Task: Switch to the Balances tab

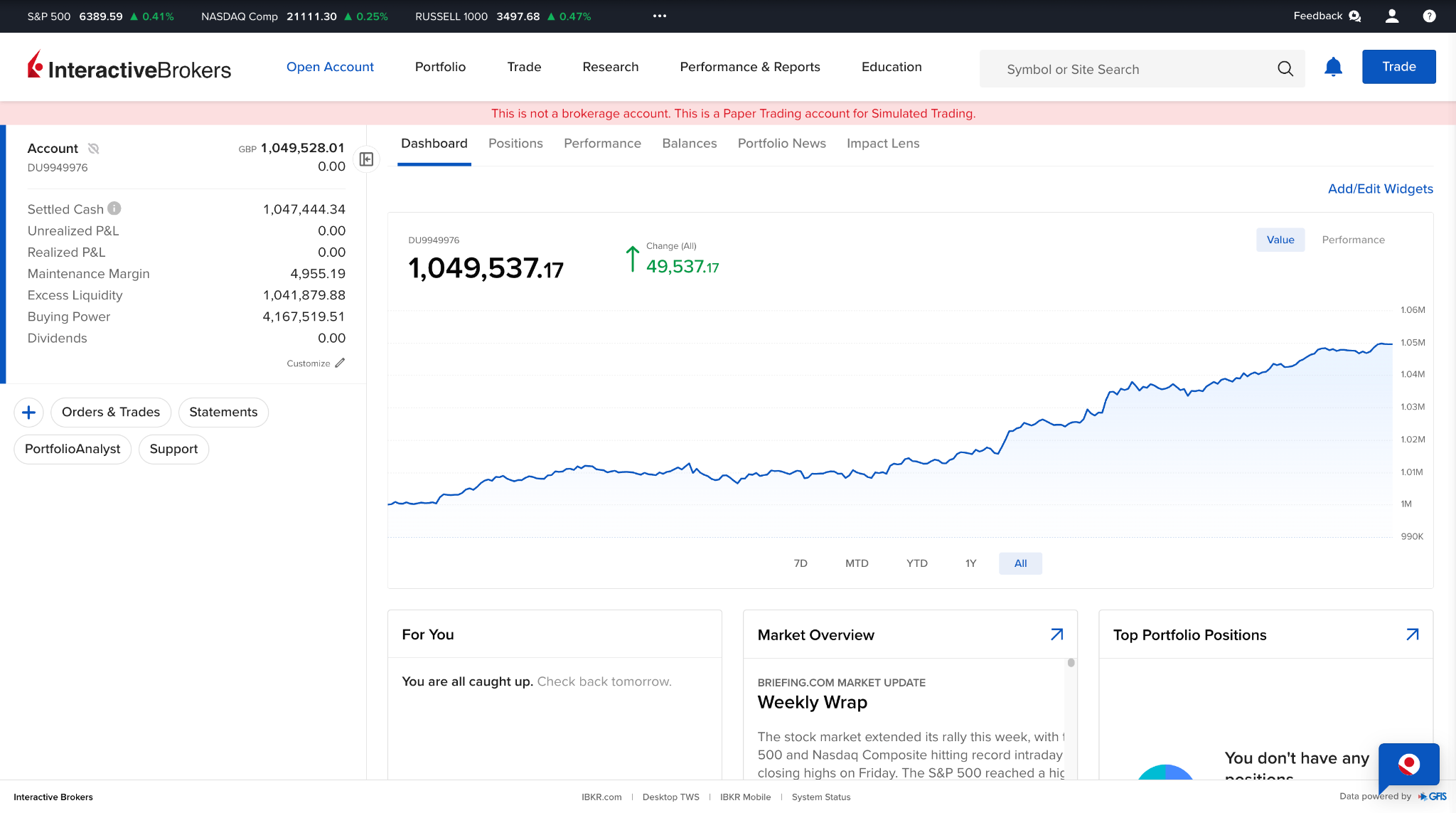Action: click(x=689, y=144)
